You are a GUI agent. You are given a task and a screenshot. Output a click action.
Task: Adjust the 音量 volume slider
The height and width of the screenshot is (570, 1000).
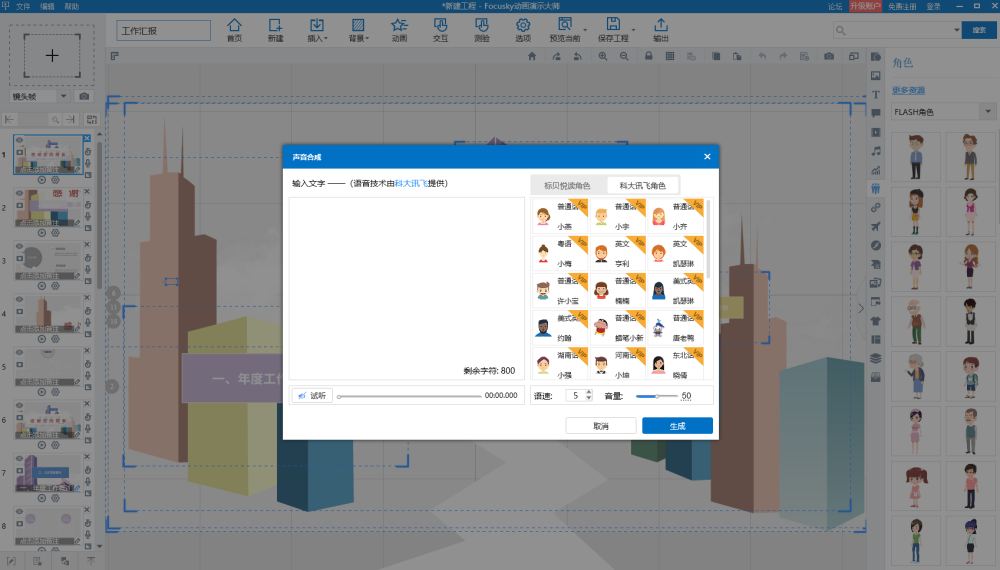(656, 396)
